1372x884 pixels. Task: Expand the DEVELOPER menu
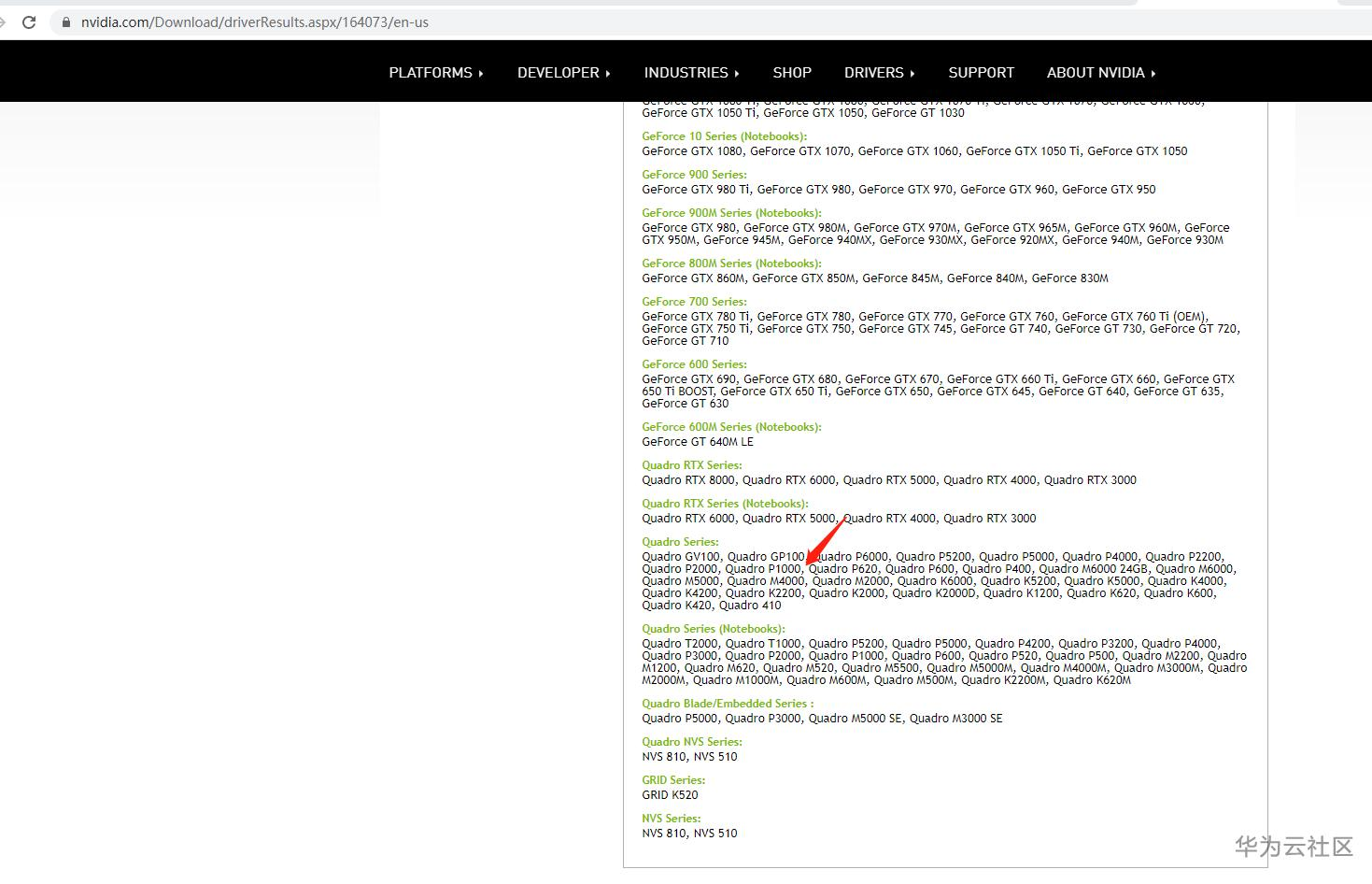coord(564,73)
